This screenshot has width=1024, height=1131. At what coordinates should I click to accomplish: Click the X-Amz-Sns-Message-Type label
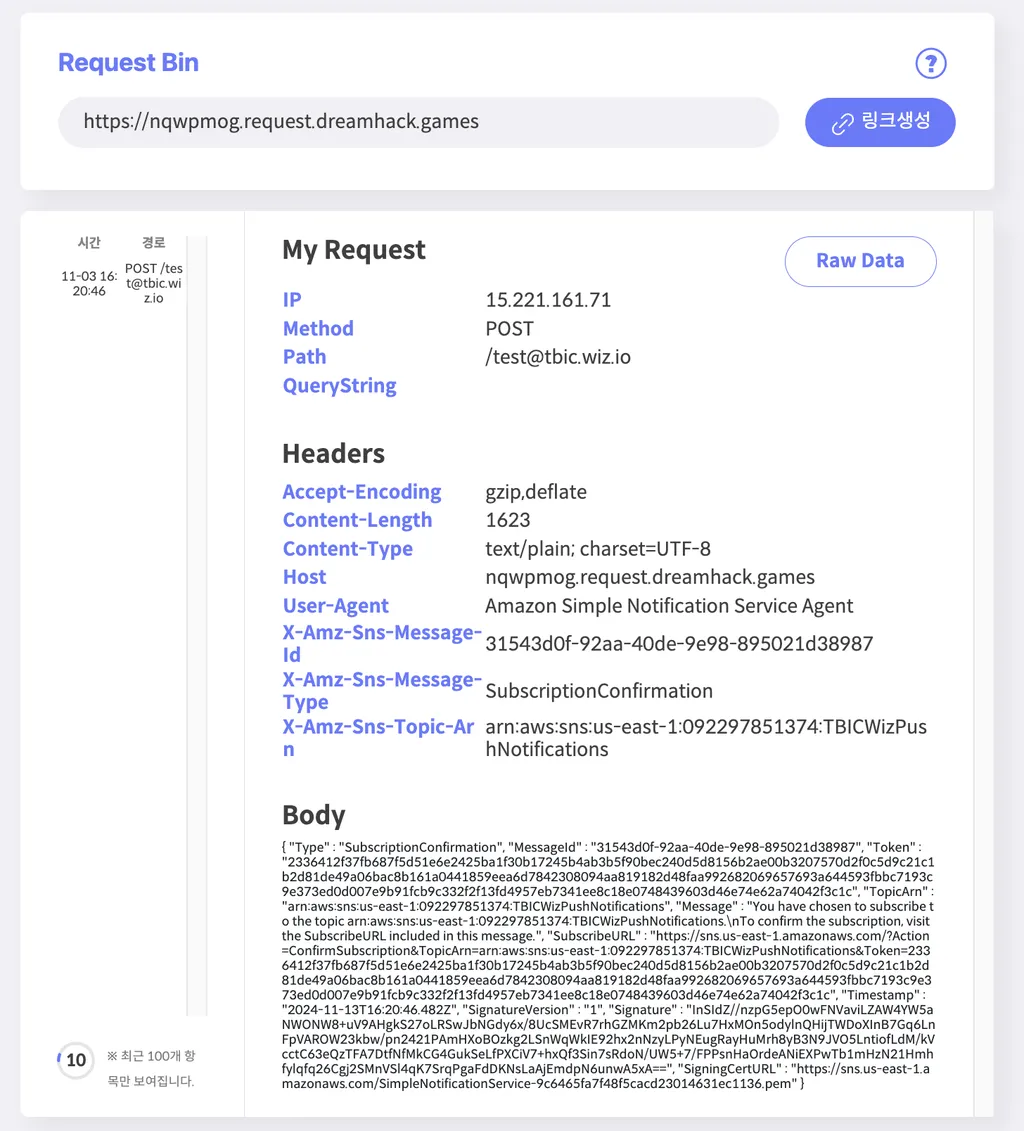click(381, 691)
